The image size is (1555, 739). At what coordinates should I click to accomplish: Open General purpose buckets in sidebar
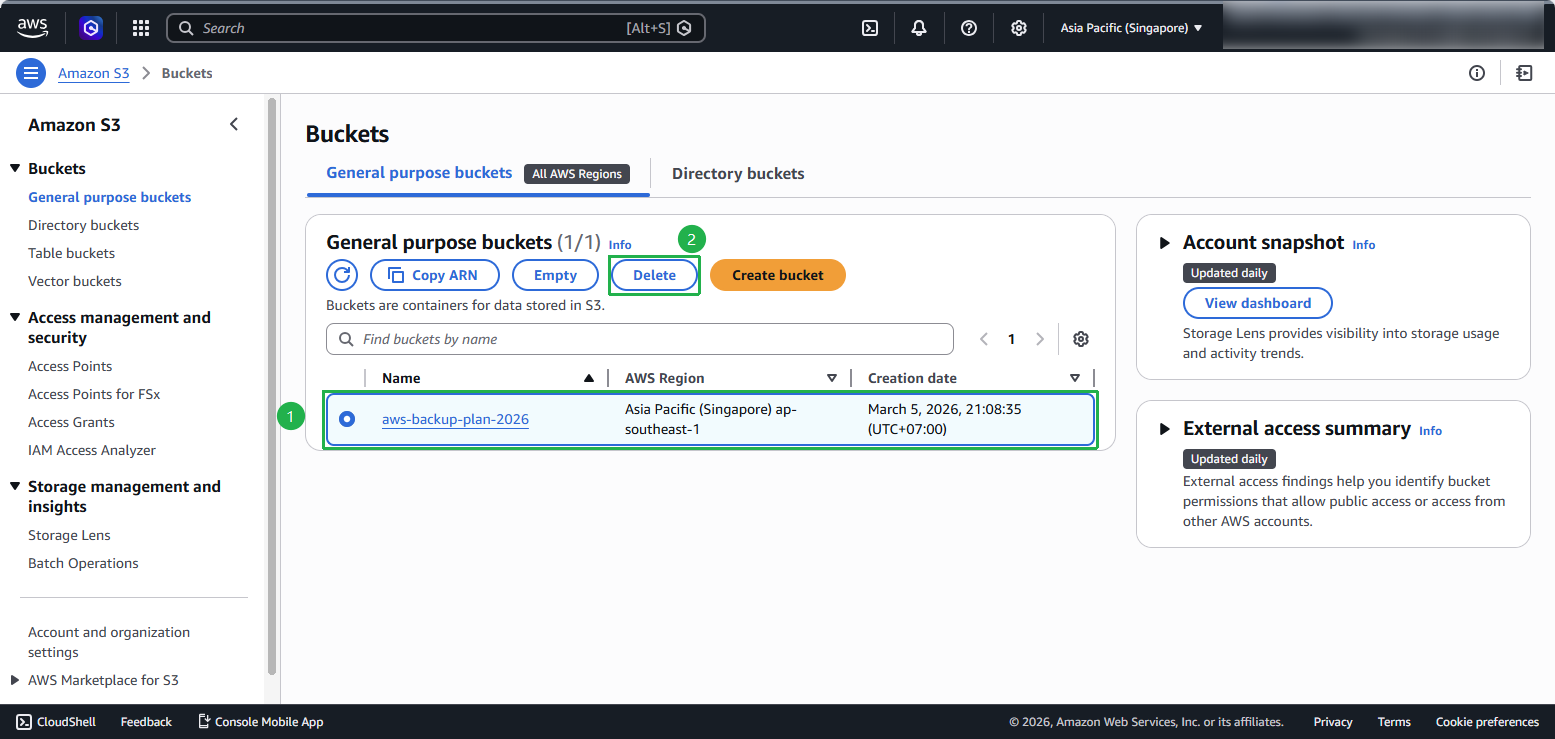click(x=110, y=197)
